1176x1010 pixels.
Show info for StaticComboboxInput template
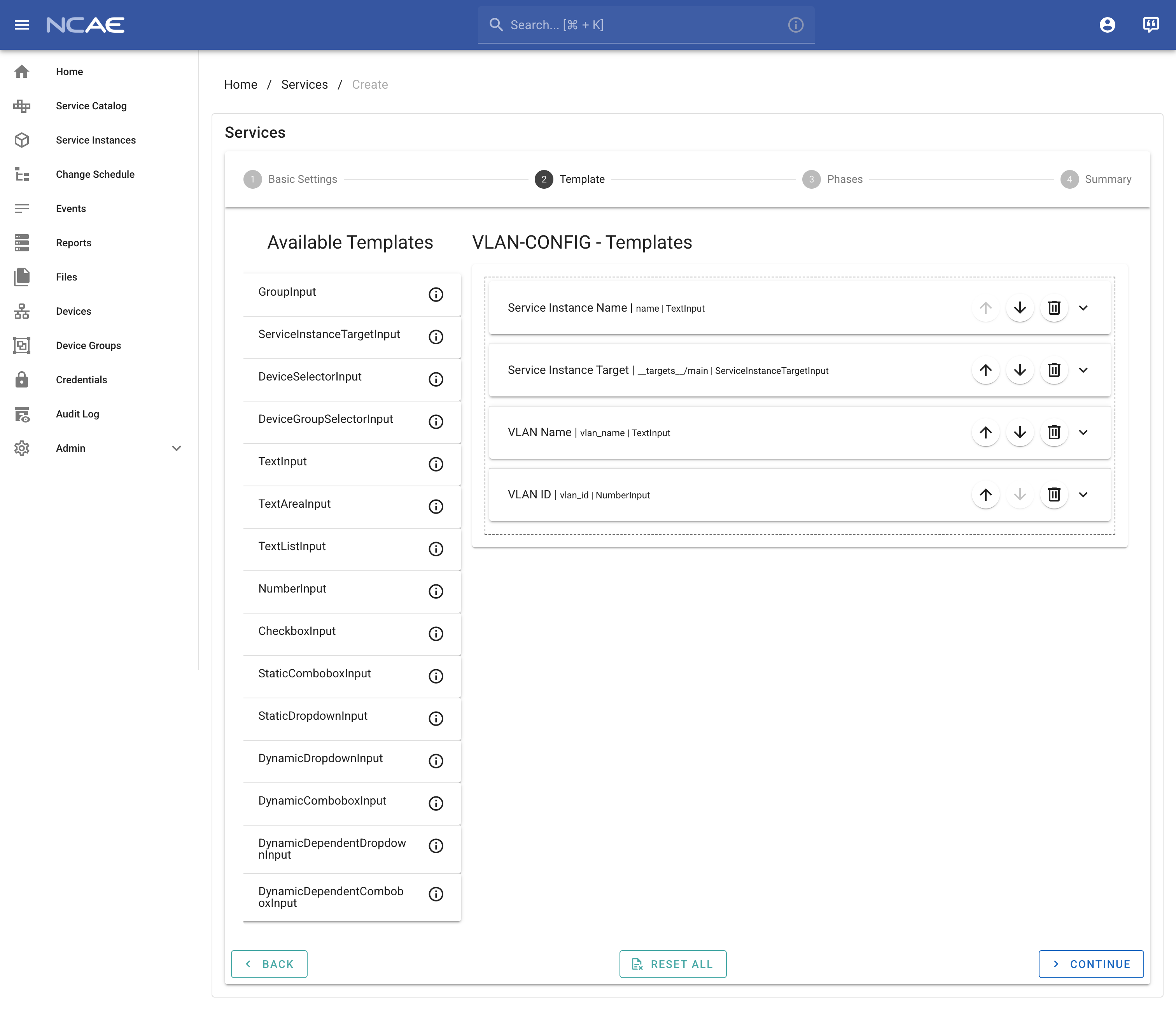pyautogui.click(x=436, y=676)
